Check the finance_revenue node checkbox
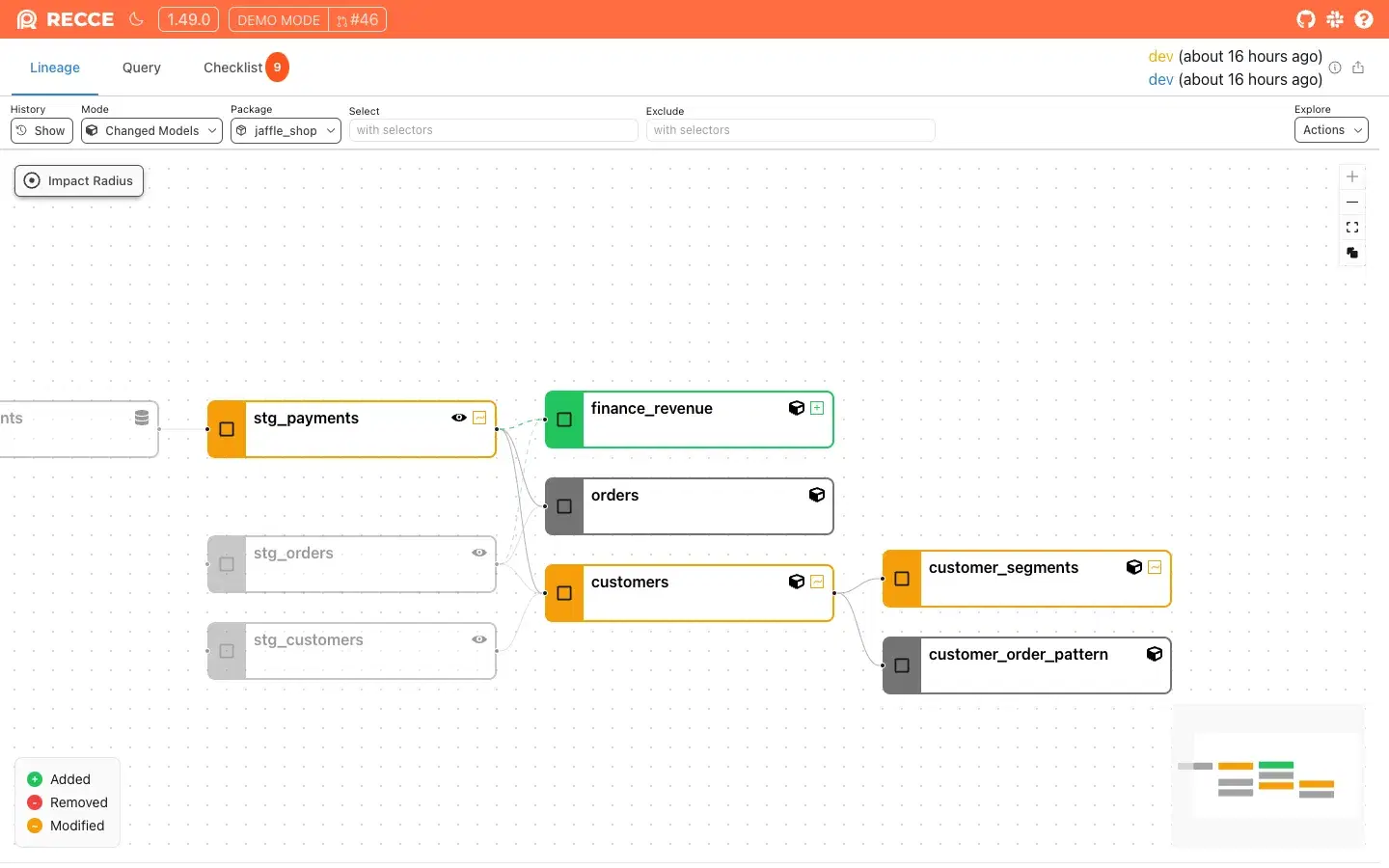 coord(564,420)
